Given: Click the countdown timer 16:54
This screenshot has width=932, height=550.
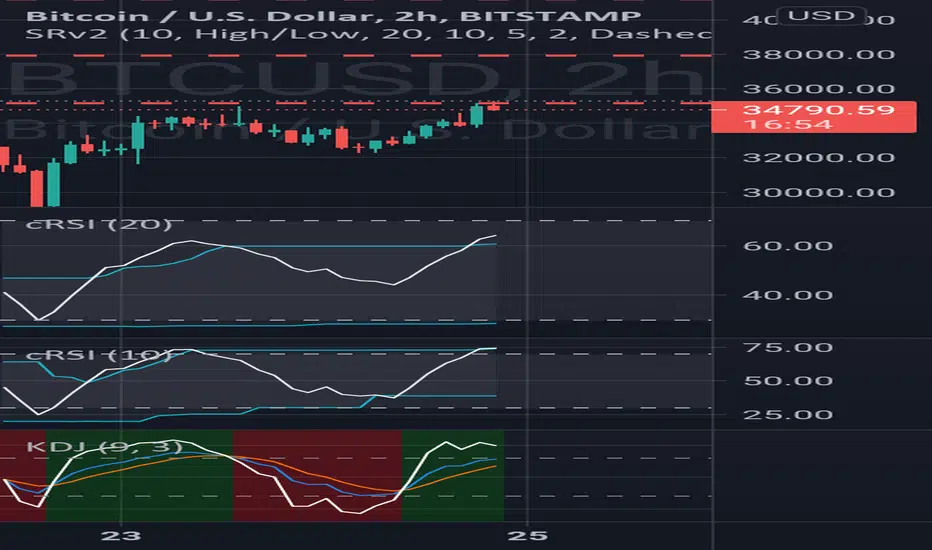Looking at the screenshot, I should pos(787,124).
